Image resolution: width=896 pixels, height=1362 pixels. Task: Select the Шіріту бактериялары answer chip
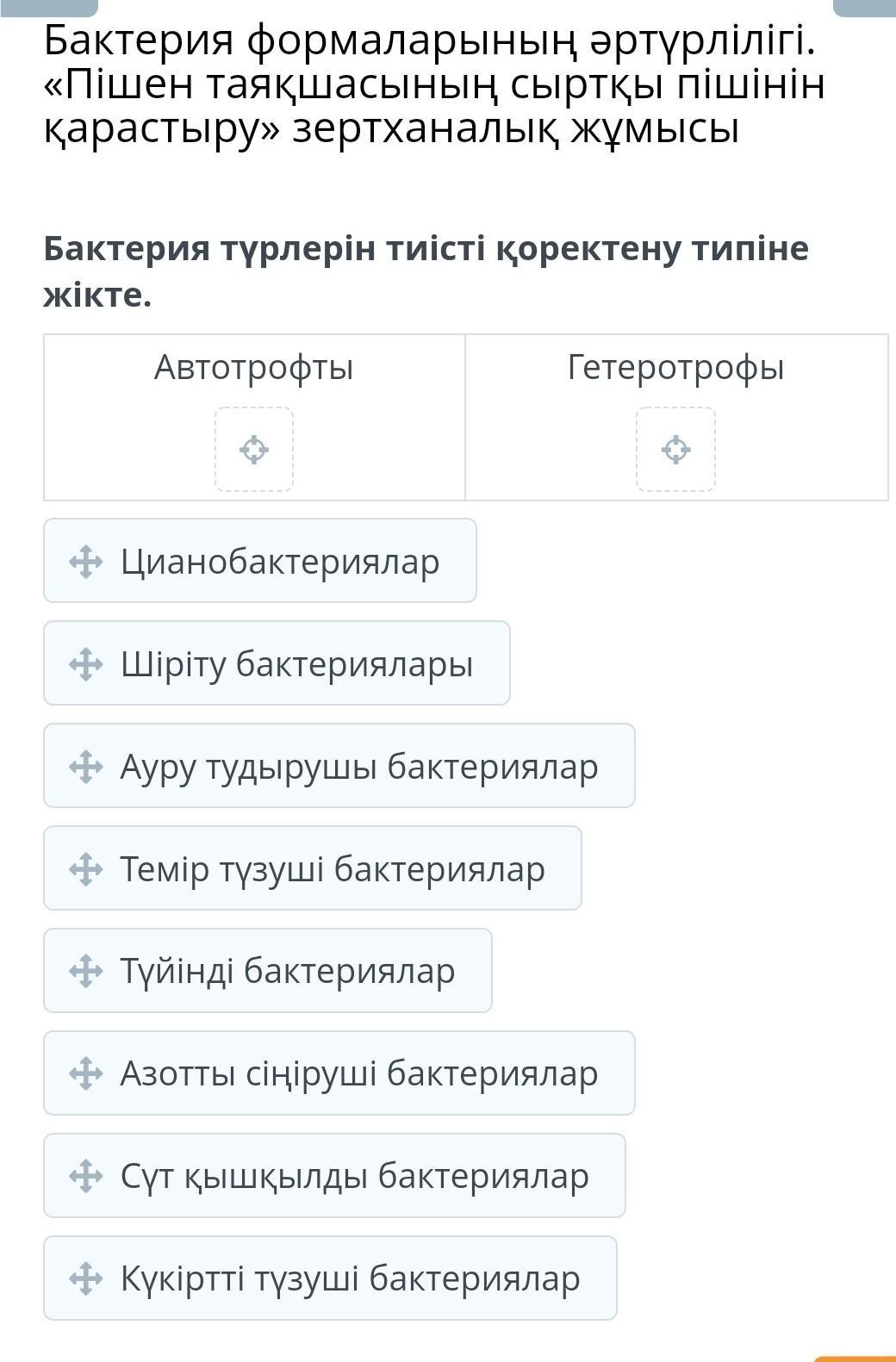296,664
